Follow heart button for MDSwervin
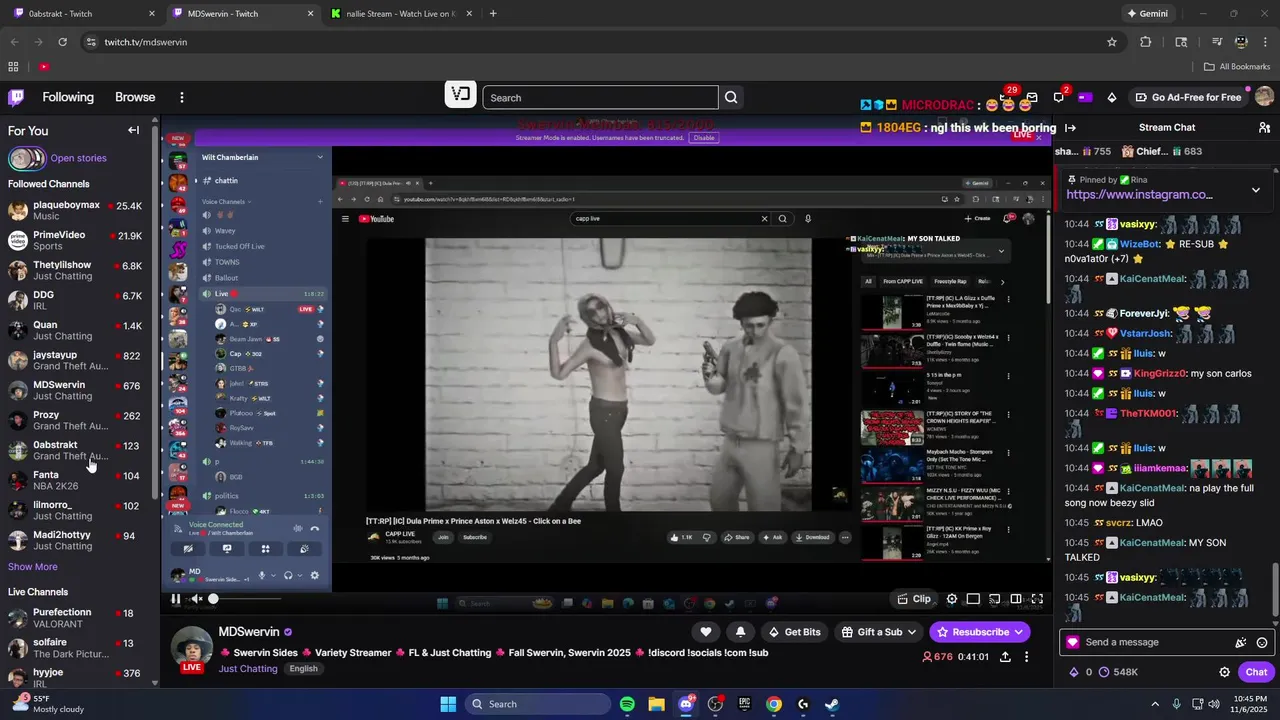Viewport: 1280px width, 720px height. (706, 632)
